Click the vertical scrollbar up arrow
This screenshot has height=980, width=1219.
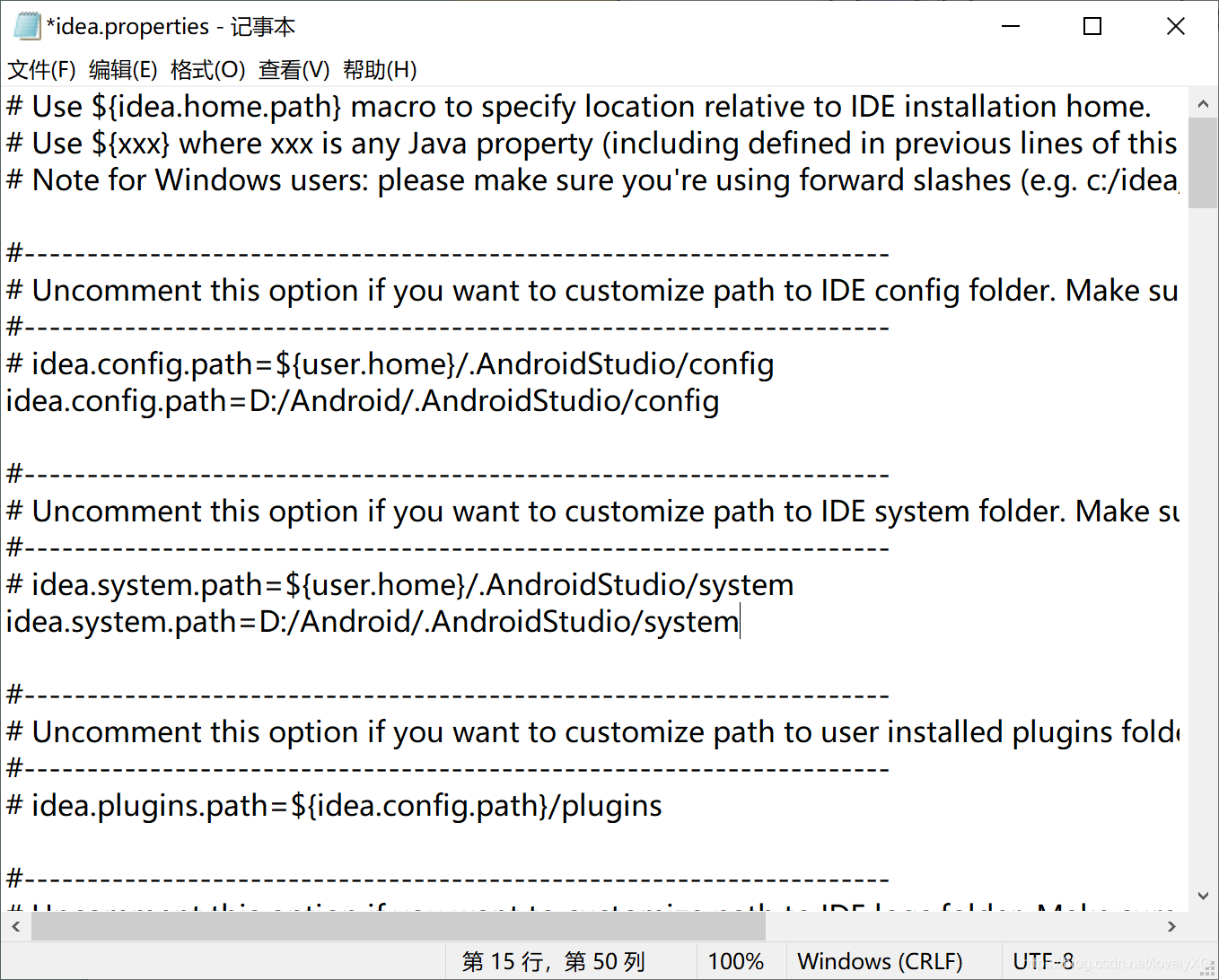(x=1203, y=103)
